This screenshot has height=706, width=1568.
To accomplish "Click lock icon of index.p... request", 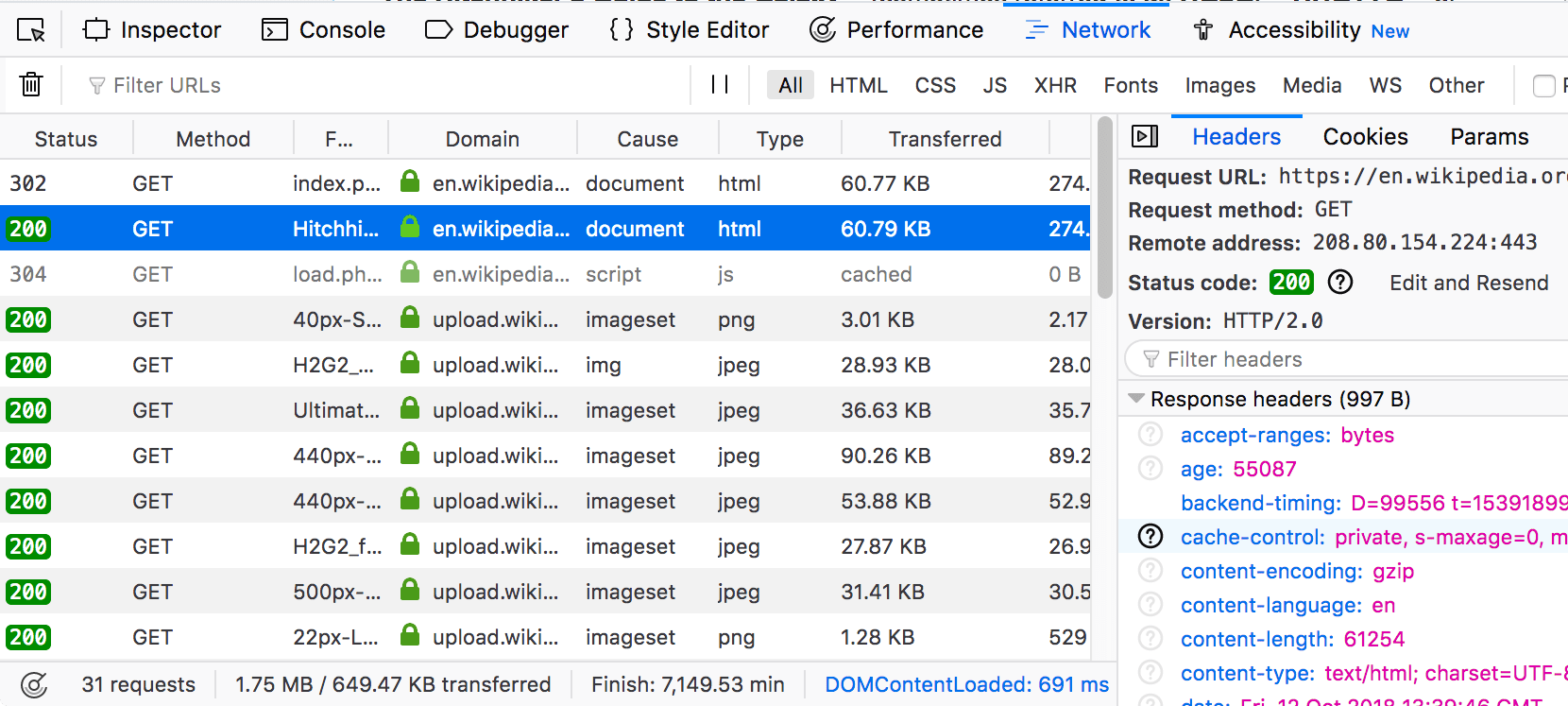I will 410,181.
